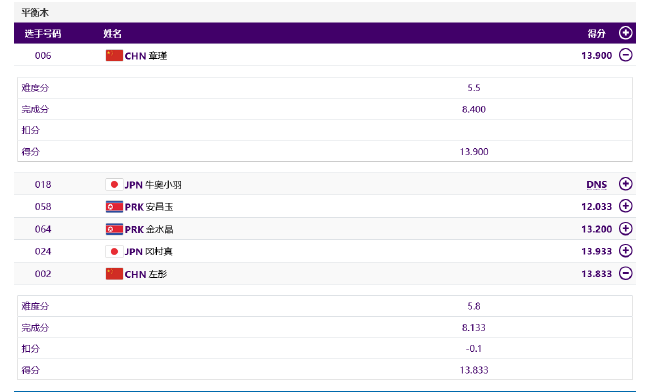Collapse details for athlete 002 CHN

(626, 273)
